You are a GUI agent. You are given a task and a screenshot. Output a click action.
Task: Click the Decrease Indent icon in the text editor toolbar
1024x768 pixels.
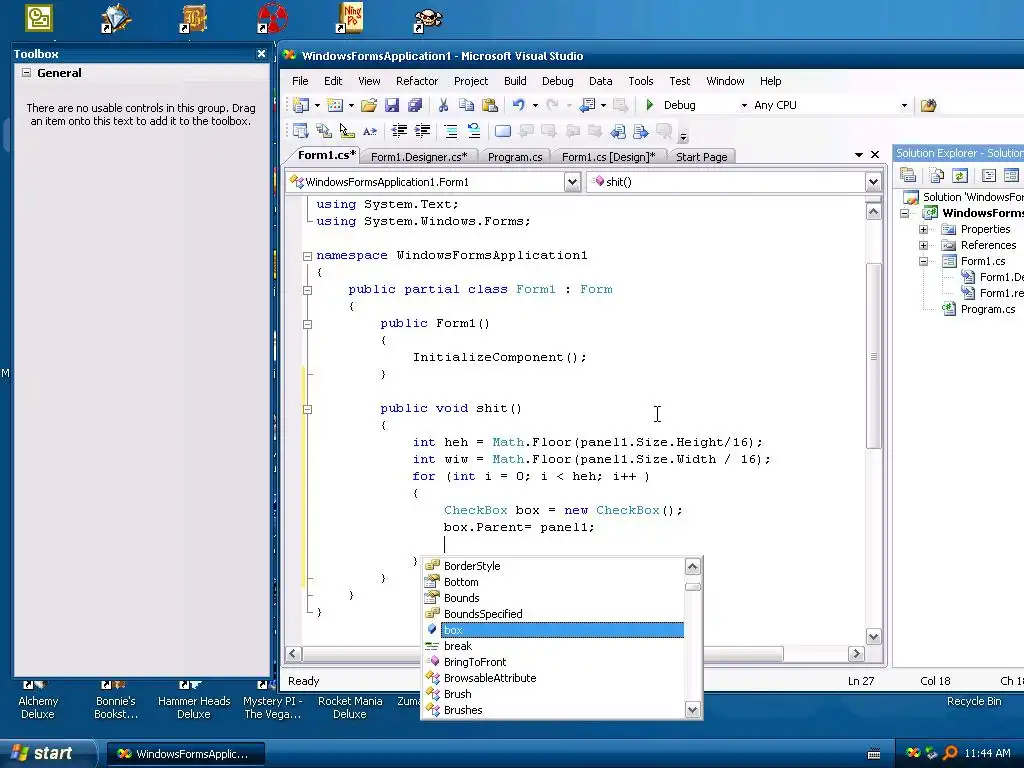pyautogui.click(x=399, y=131)
